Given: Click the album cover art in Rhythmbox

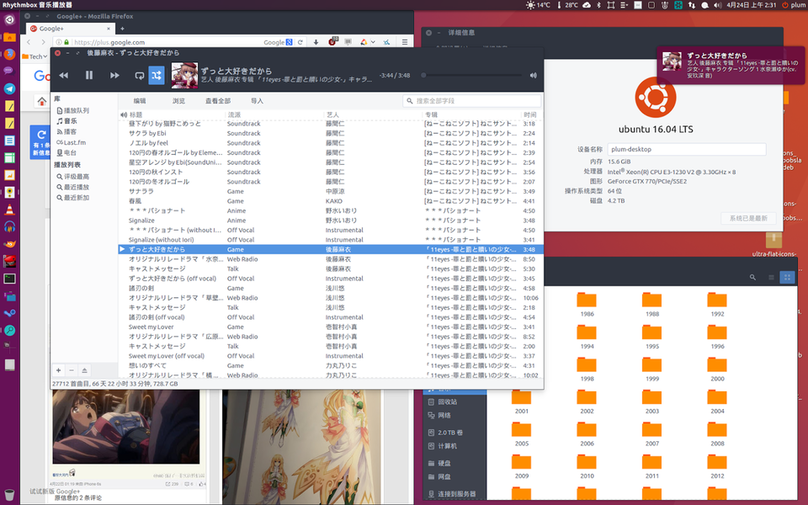Looking at the screenshot, I should (x=184, y=75).
